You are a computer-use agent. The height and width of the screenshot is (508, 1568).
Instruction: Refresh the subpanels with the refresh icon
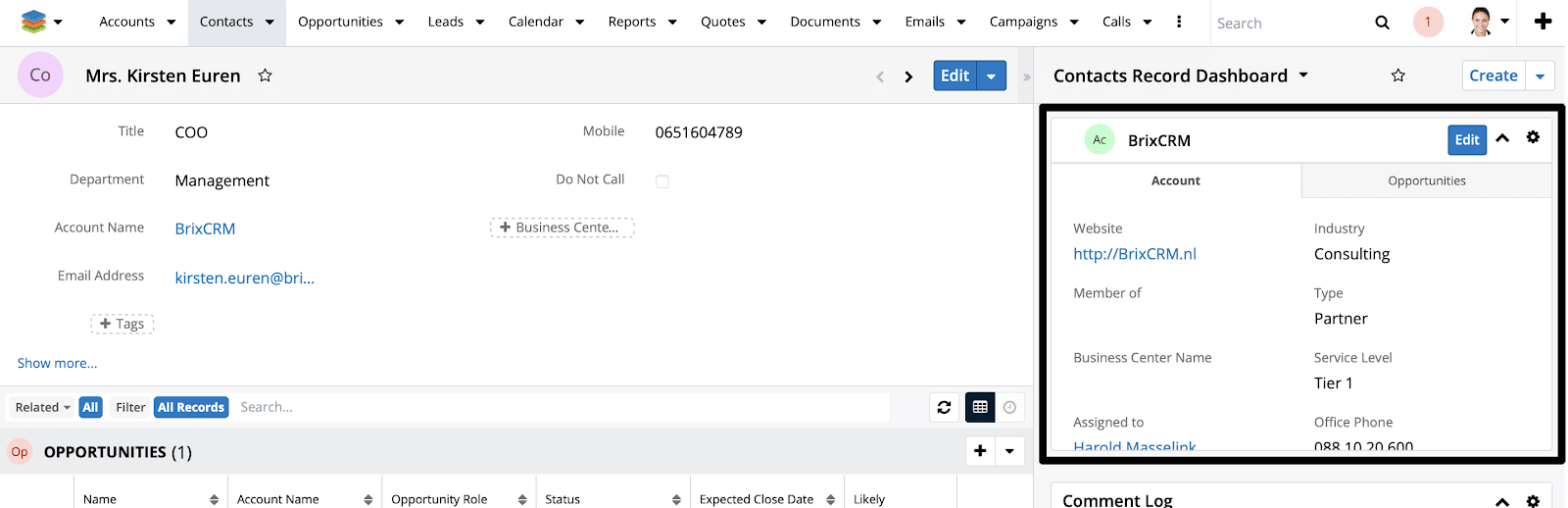[944, 407]
